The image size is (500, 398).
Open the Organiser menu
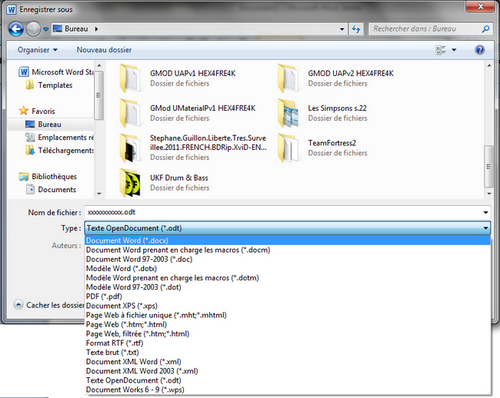(x=37, y=50)
